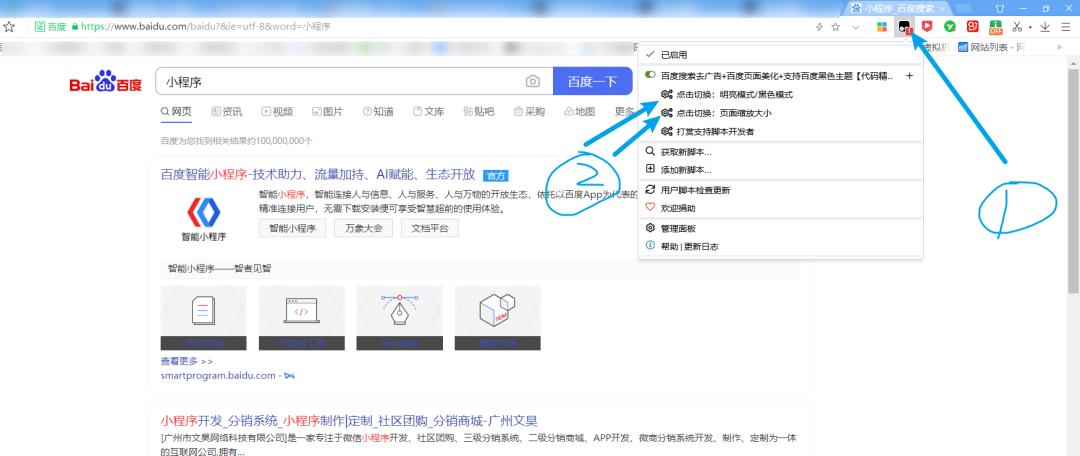The height and width of the screenshot is (456, 1080).
Task: Select 点击切换：明亮模式/黑色模式 menu entry
Action: coord(780,94)
